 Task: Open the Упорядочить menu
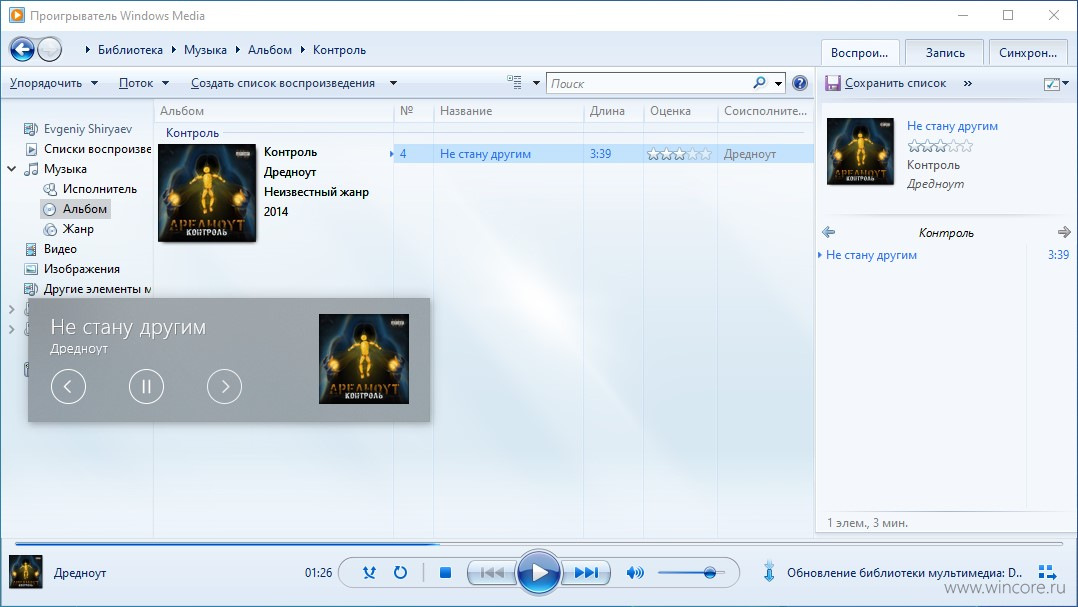click(x=54, y=83)
